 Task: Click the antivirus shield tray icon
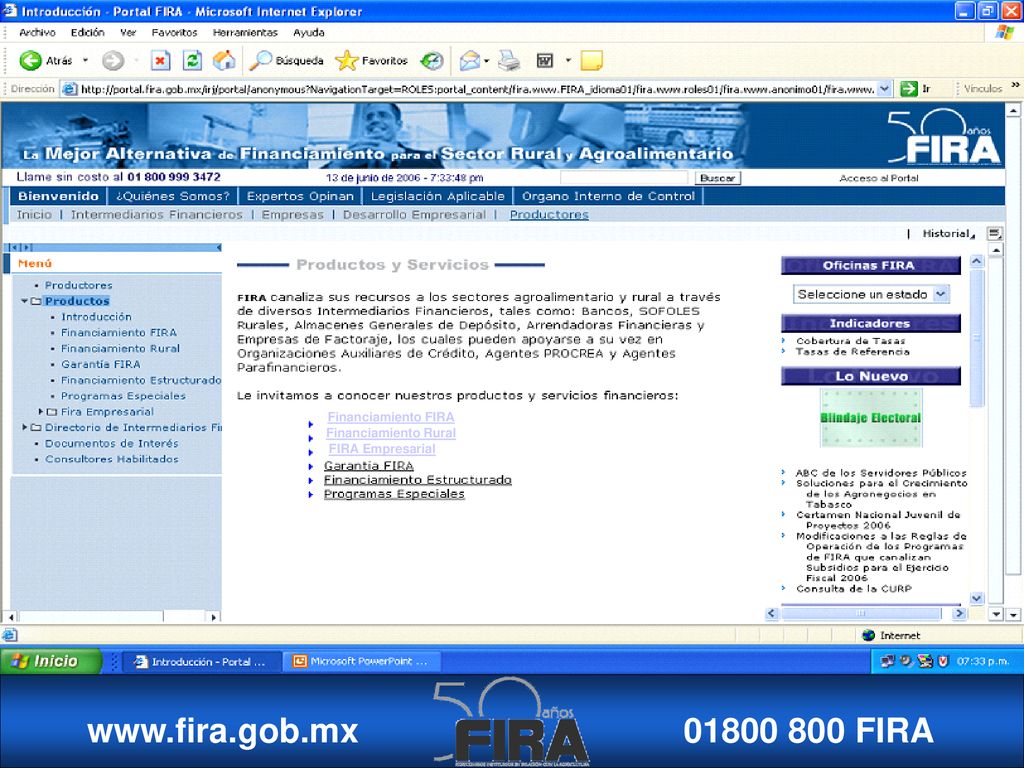pos(942,661)
